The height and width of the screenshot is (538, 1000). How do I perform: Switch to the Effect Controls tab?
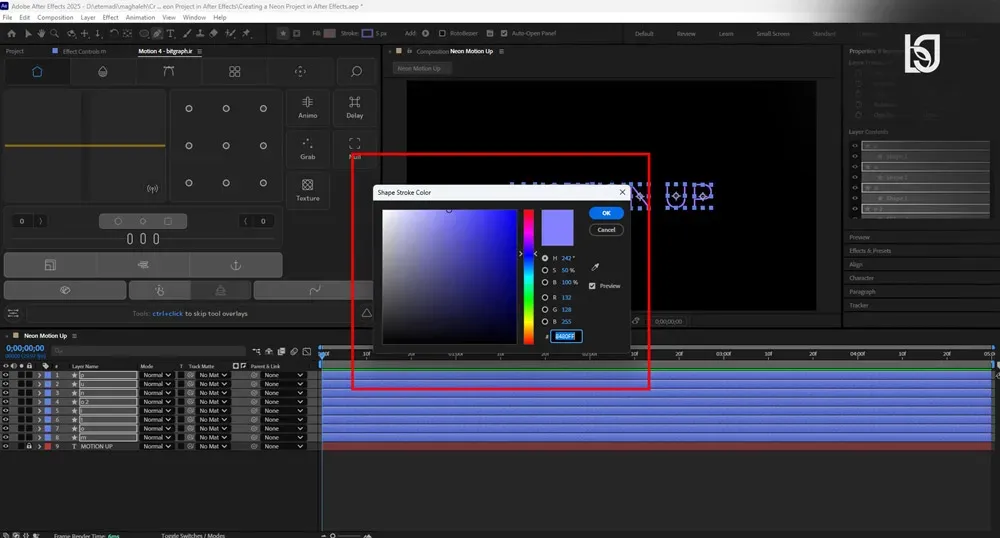84,51
